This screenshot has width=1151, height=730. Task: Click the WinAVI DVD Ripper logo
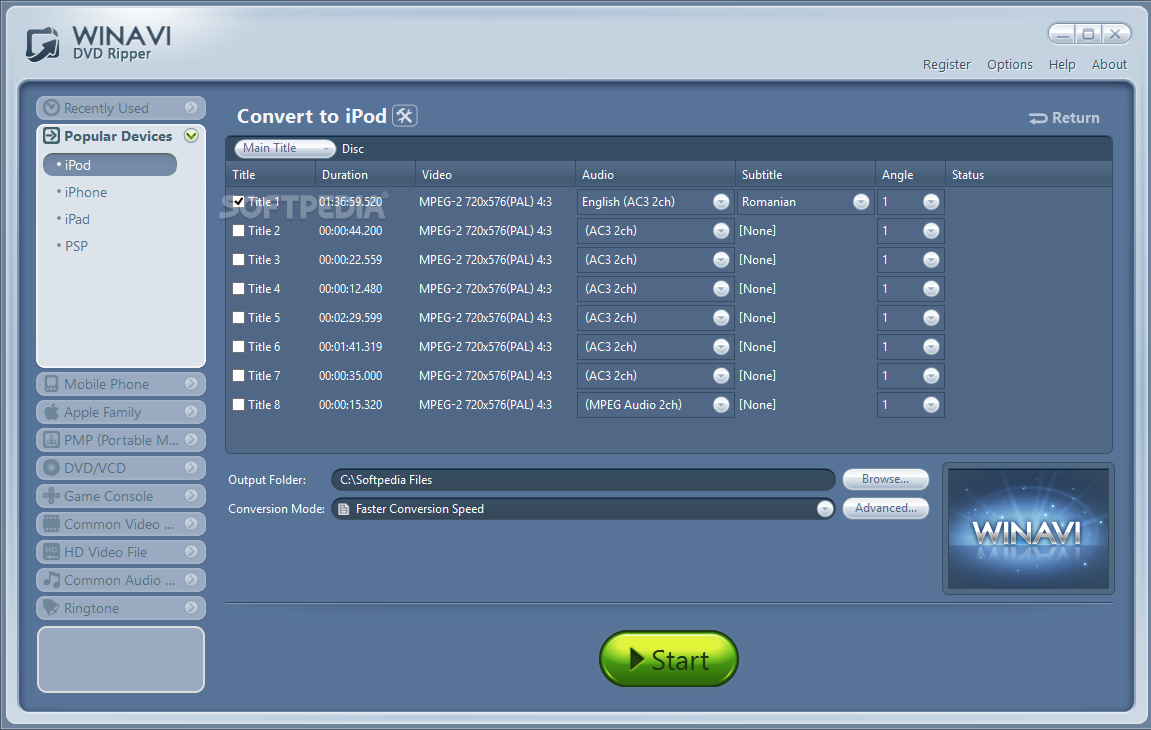point(98,43)
